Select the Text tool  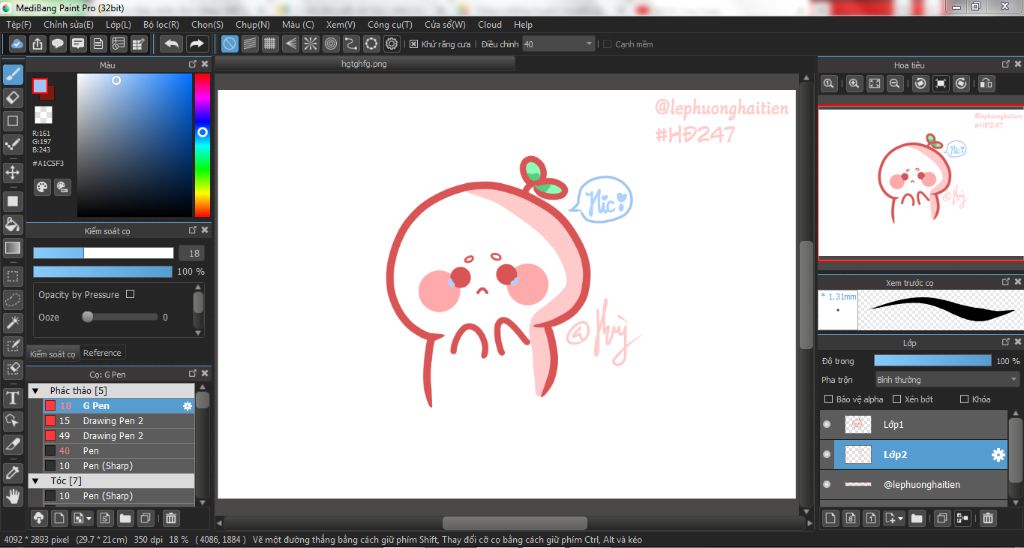(13, 398)
